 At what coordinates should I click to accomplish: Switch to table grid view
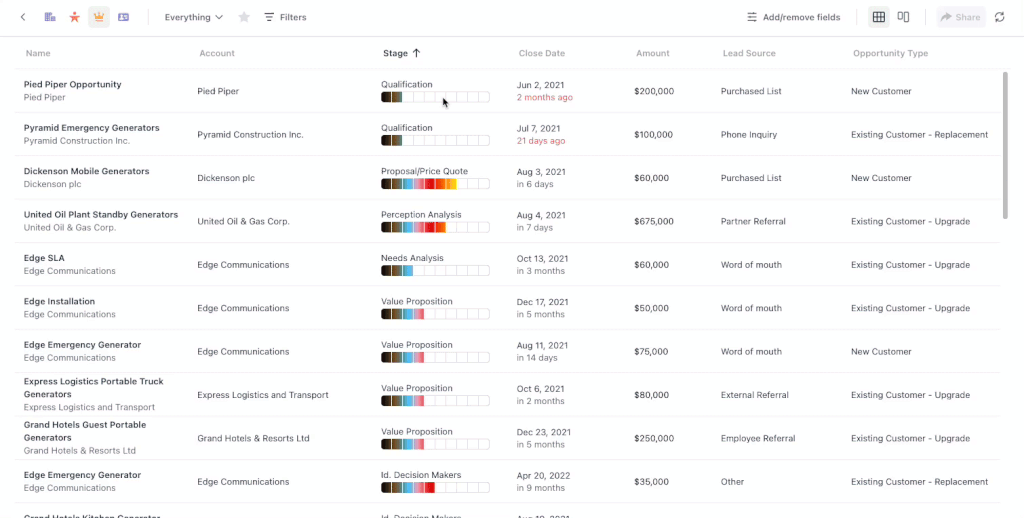(x=878, y=18)
